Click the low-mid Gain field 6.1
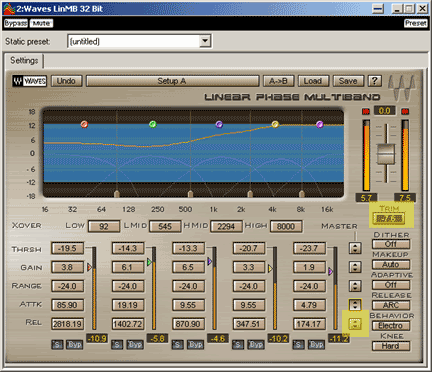 128,267
